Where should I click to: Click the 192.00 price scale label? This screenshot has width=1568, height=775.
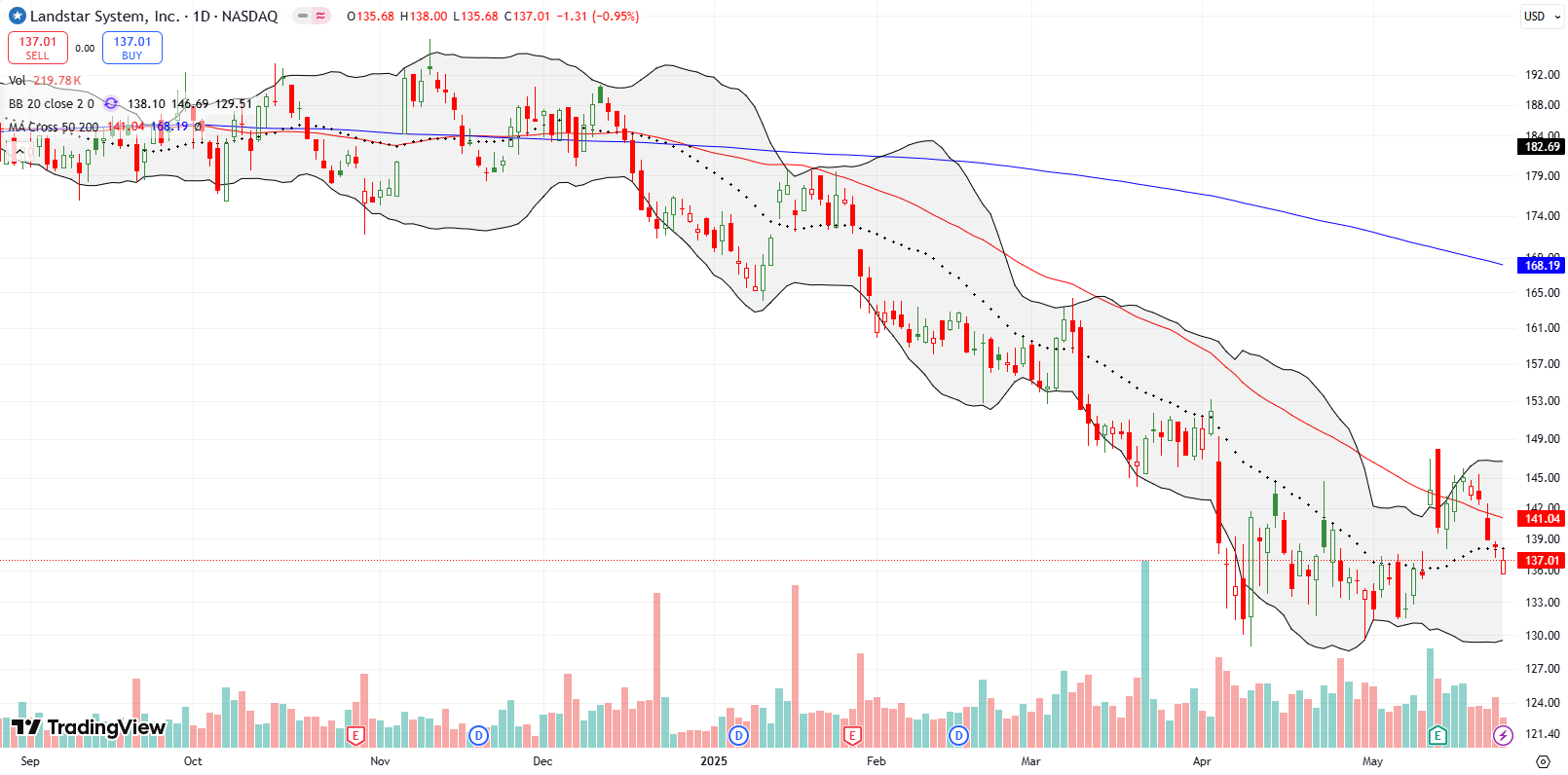point(1543,75)
